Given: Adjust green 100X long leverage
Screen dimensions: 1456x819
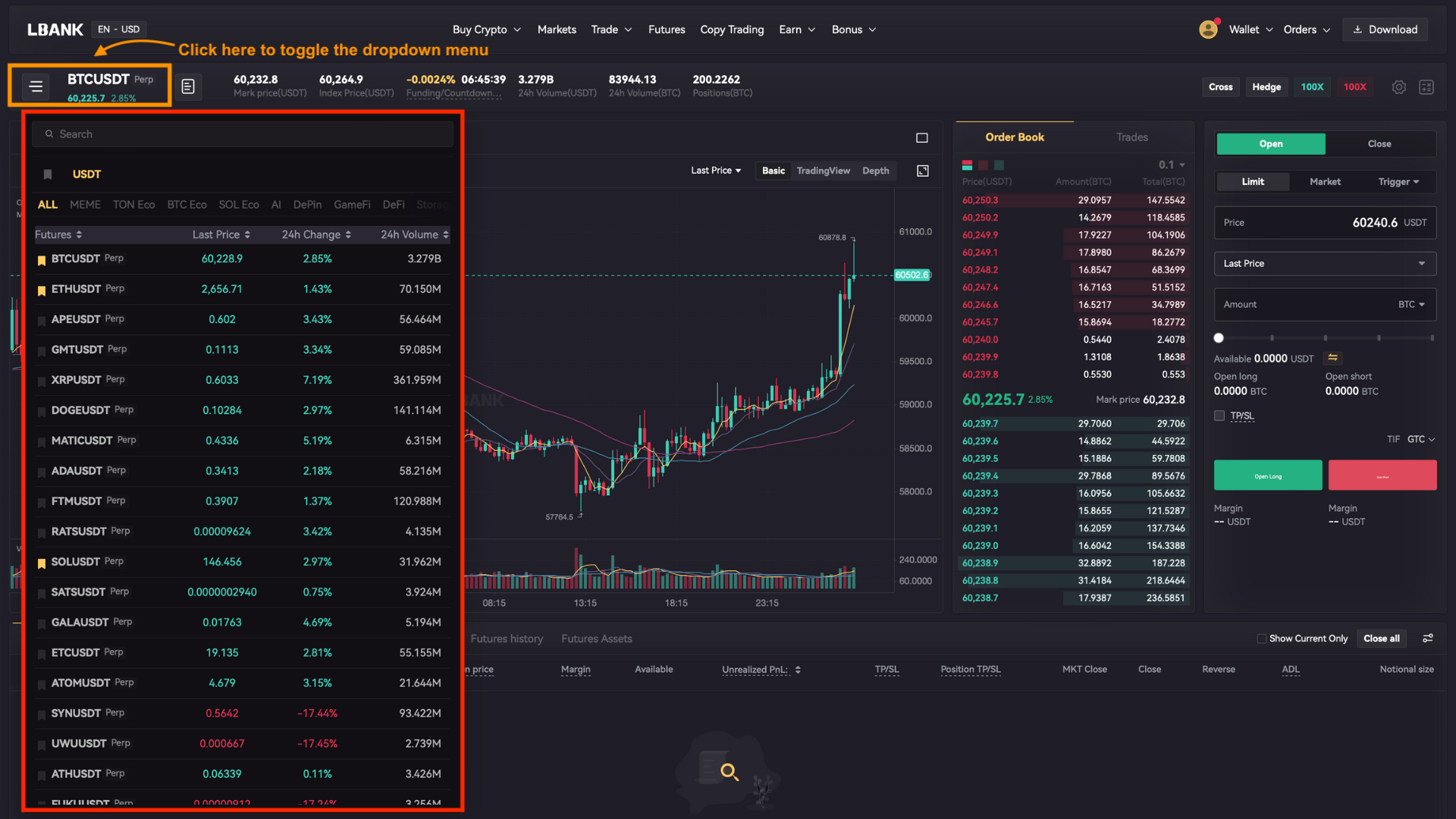Looking at the screenshot, I should point(1312,87).
